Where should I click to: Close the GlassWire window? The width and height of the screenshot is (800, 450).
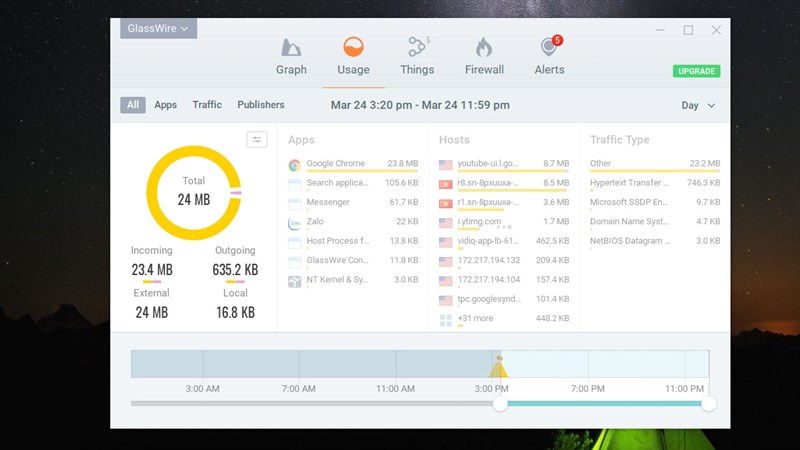click(x=716, y=30)
